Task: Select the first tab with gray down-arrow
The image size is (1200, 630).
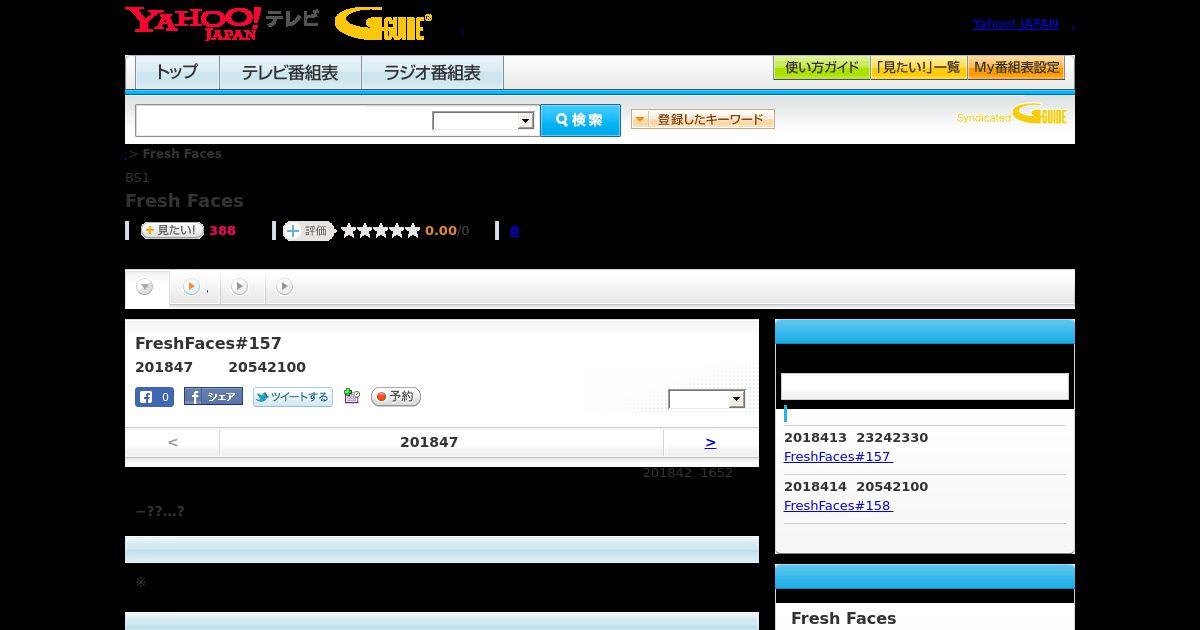Action: (146, 288)
